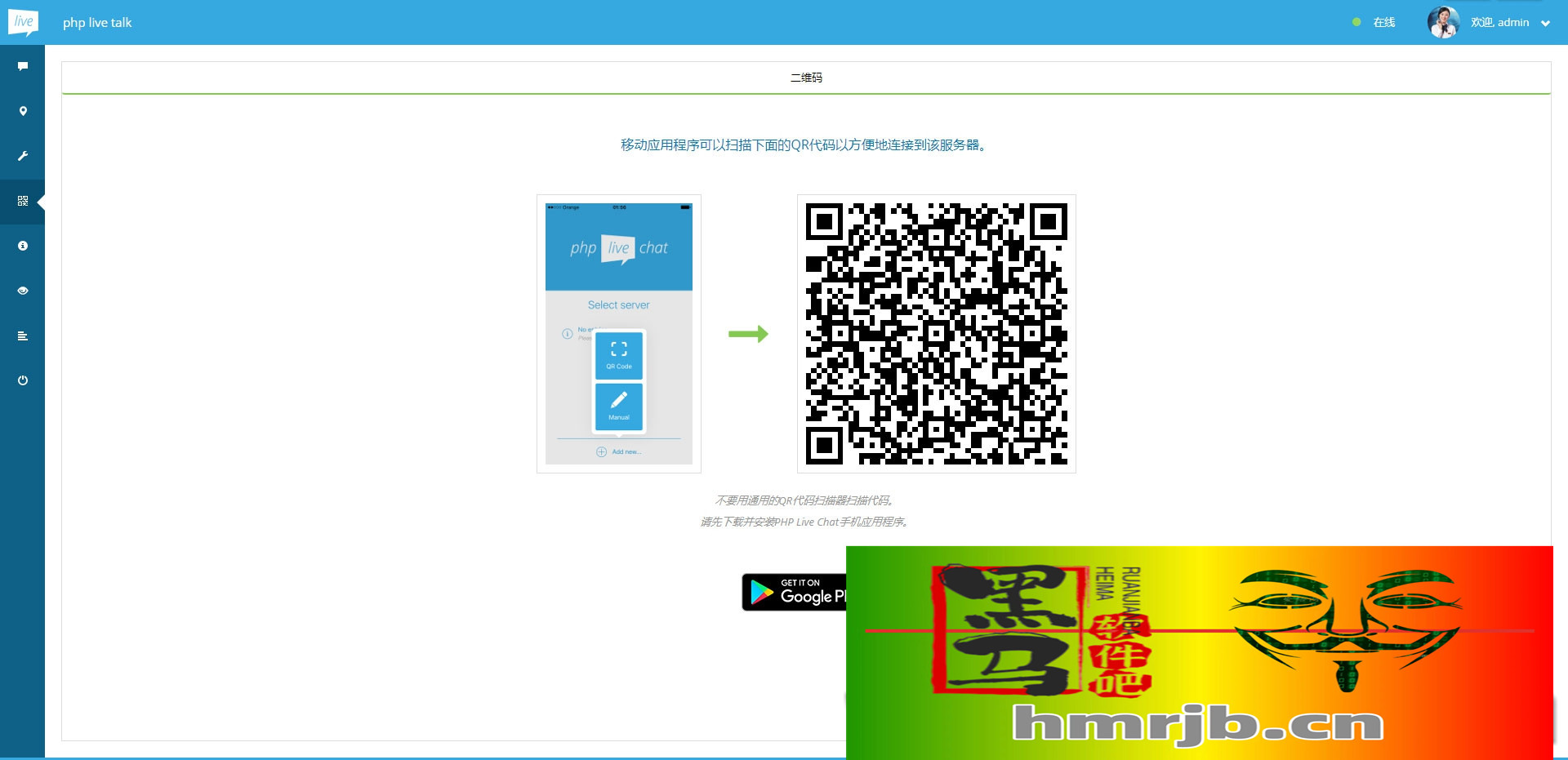Open the chat bubble sidebar icon
1568x760 pixels.
point(23,66)
